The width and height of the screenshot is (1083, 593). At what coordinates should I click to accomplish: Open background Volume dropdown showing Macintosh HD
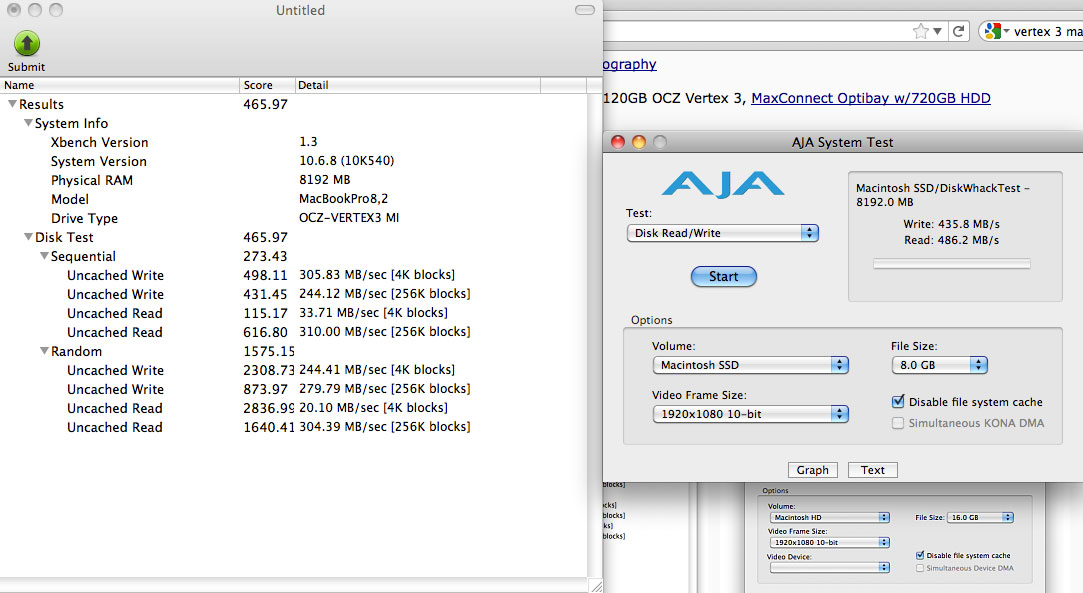[x=830, y=517]
